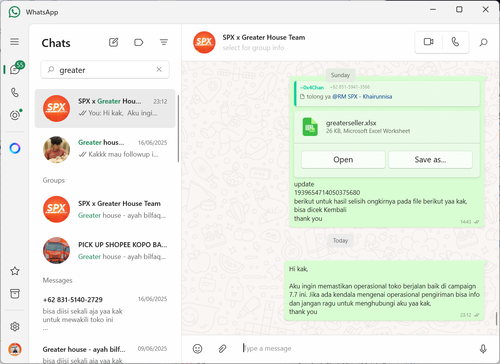Open the greaterseller.xlsx file
500x364 pixels.
click(343, 160)
